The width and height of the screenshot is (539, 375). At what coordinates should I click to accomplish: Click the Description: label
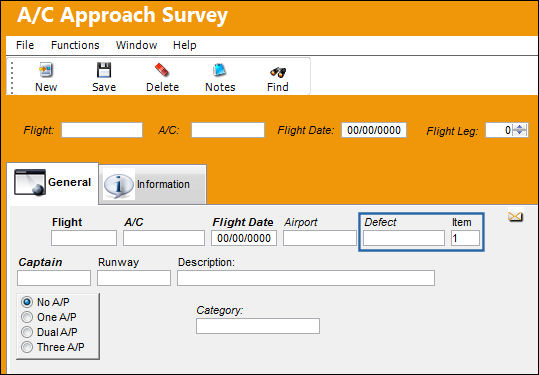pos(206,263)
